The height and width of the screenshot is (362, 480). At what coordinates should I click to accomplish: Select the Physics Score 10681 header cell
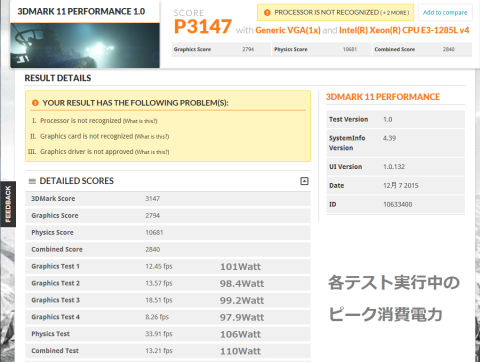point(322,49)
